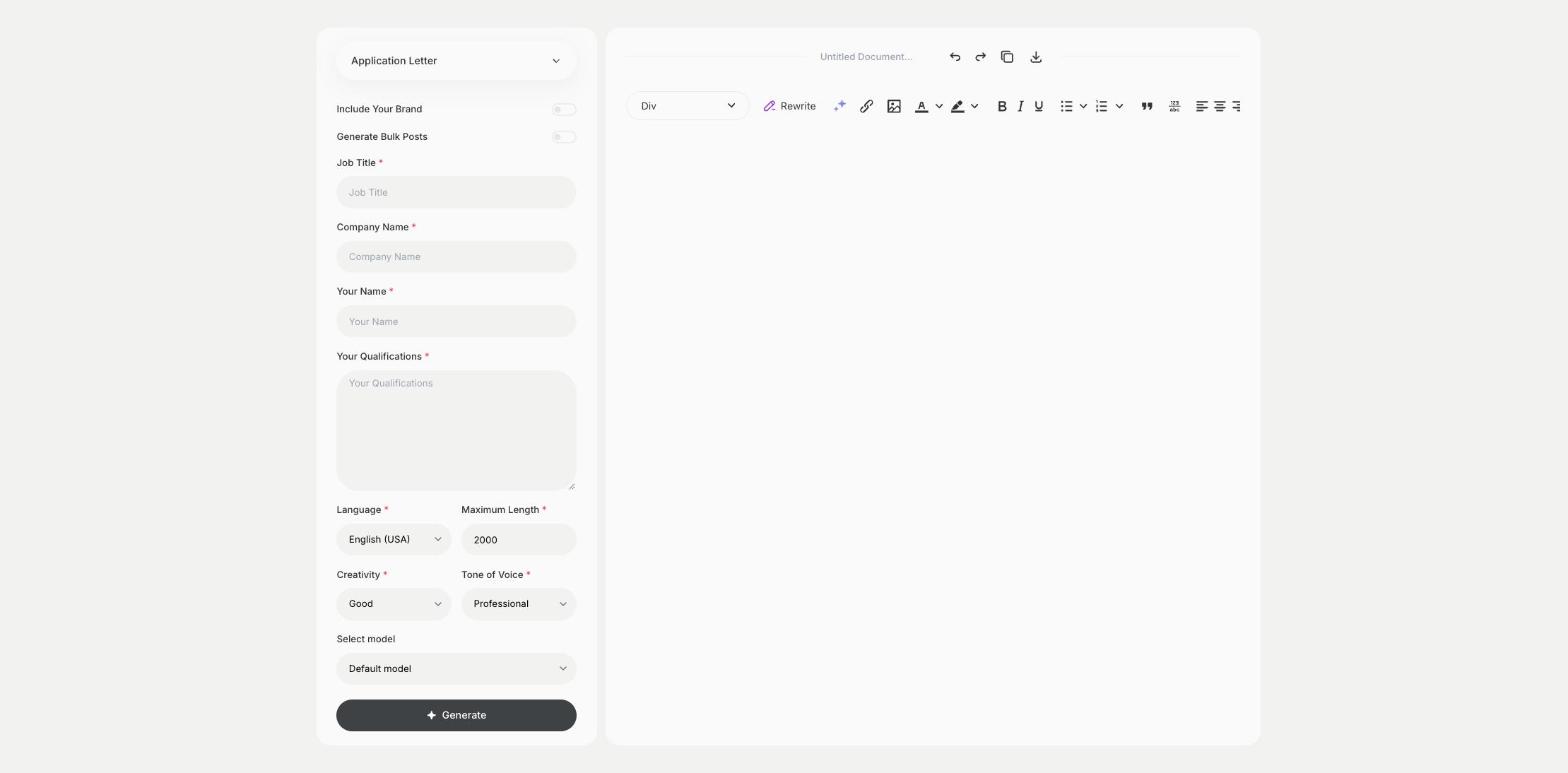Open the Select model dropdown
This screenshot has width=1568, height=773.
click(456, 669)
